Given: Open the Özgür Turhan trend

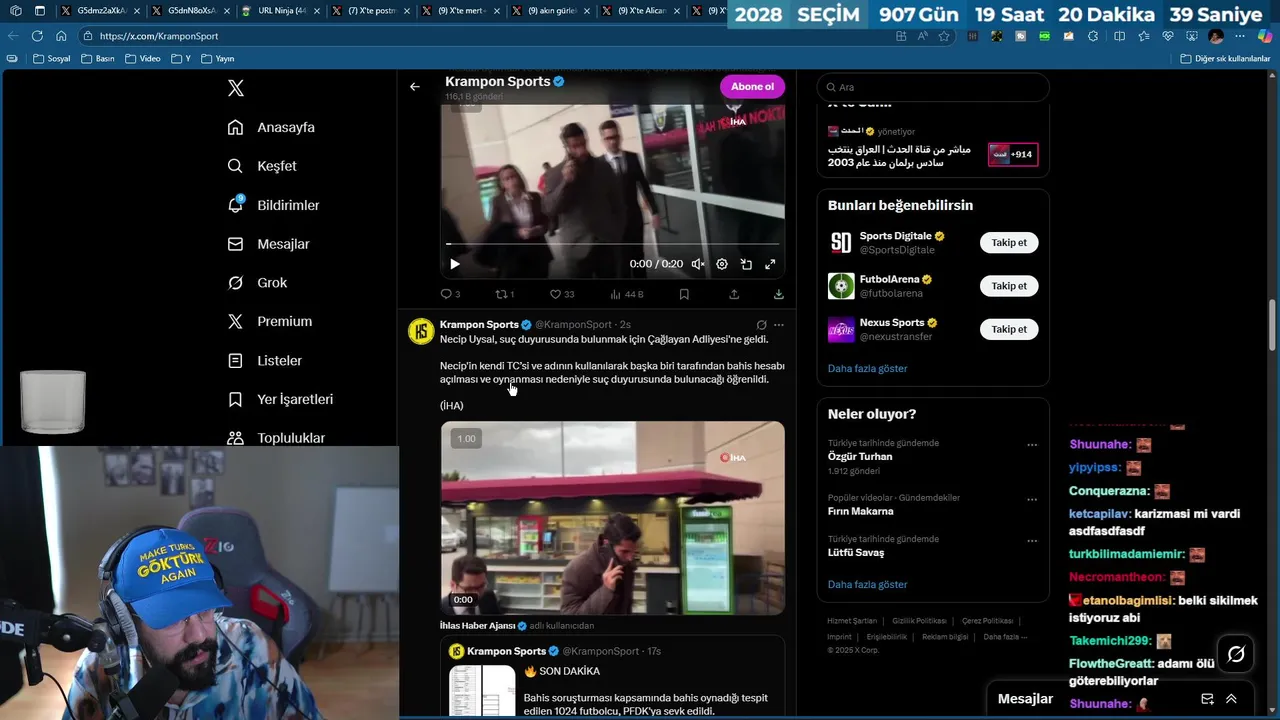Looking at the screenshot, I should point(860,457).
